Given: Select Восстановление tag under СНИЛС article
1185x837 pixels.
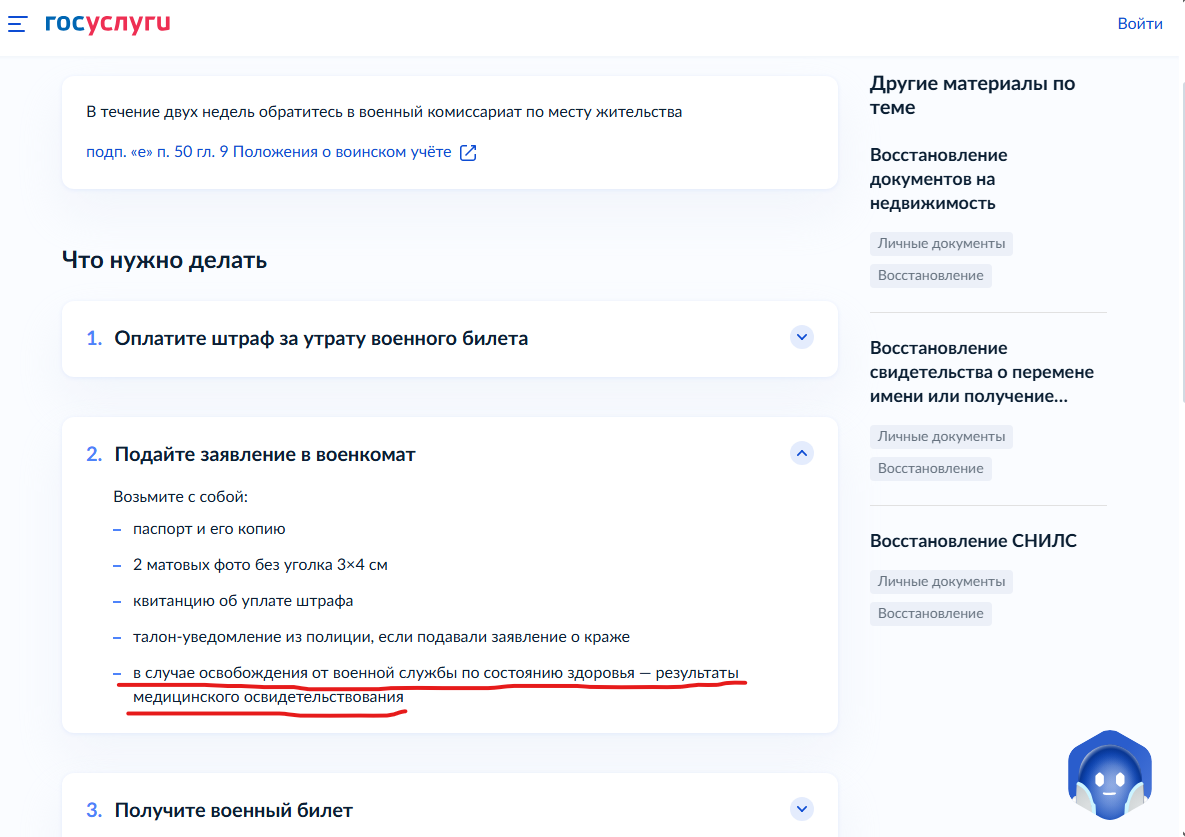Looking at the screenshot, I should (x=930, y=613).
